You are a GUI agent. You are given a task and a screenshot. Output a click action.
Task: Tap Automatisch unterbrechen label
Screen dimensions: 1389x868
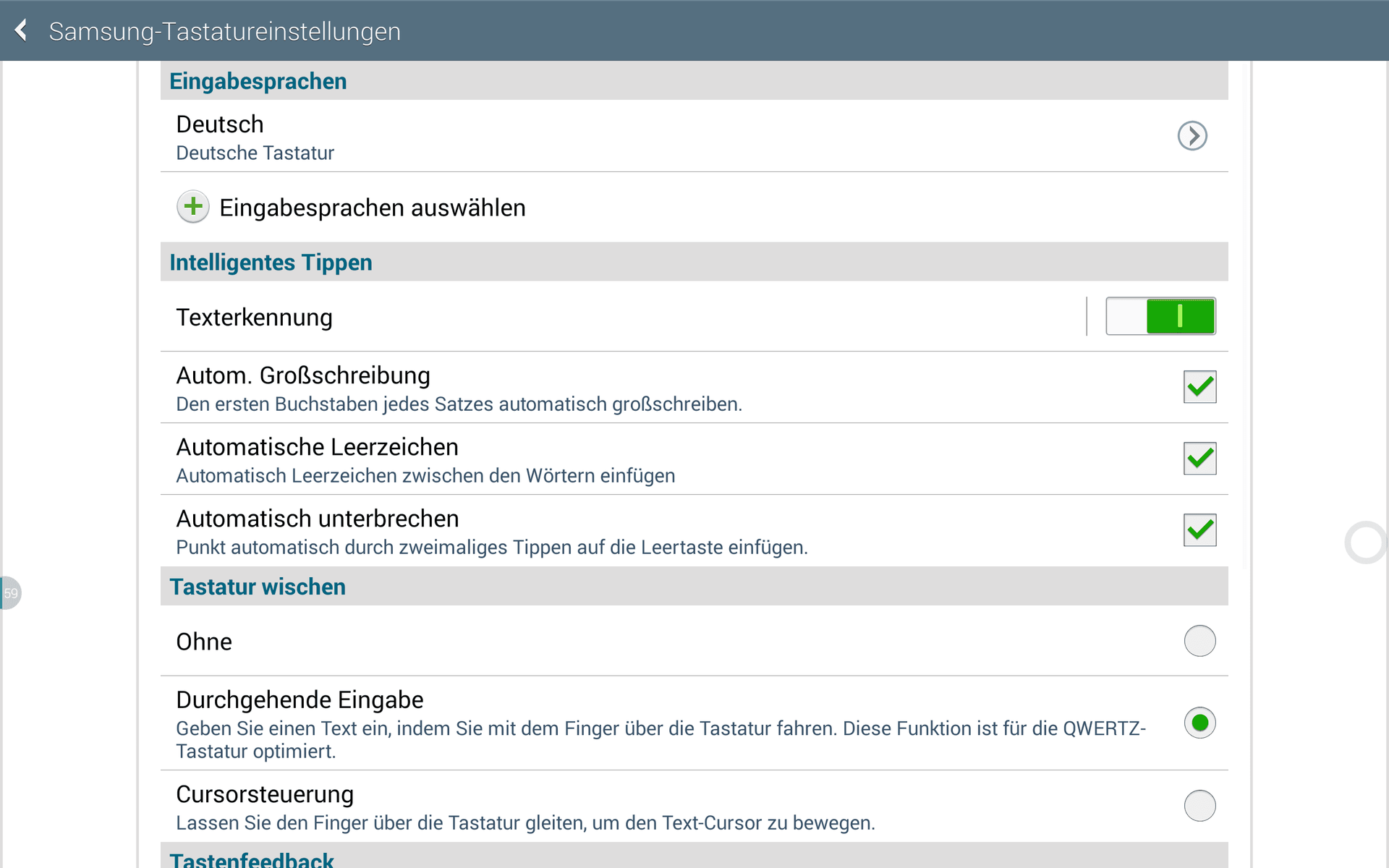(318, 519)
